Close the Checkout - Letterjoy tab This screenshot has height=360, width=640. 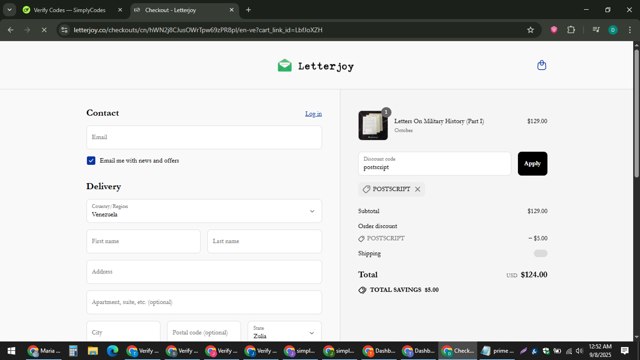pyautogui.click(x=231, y=10)
